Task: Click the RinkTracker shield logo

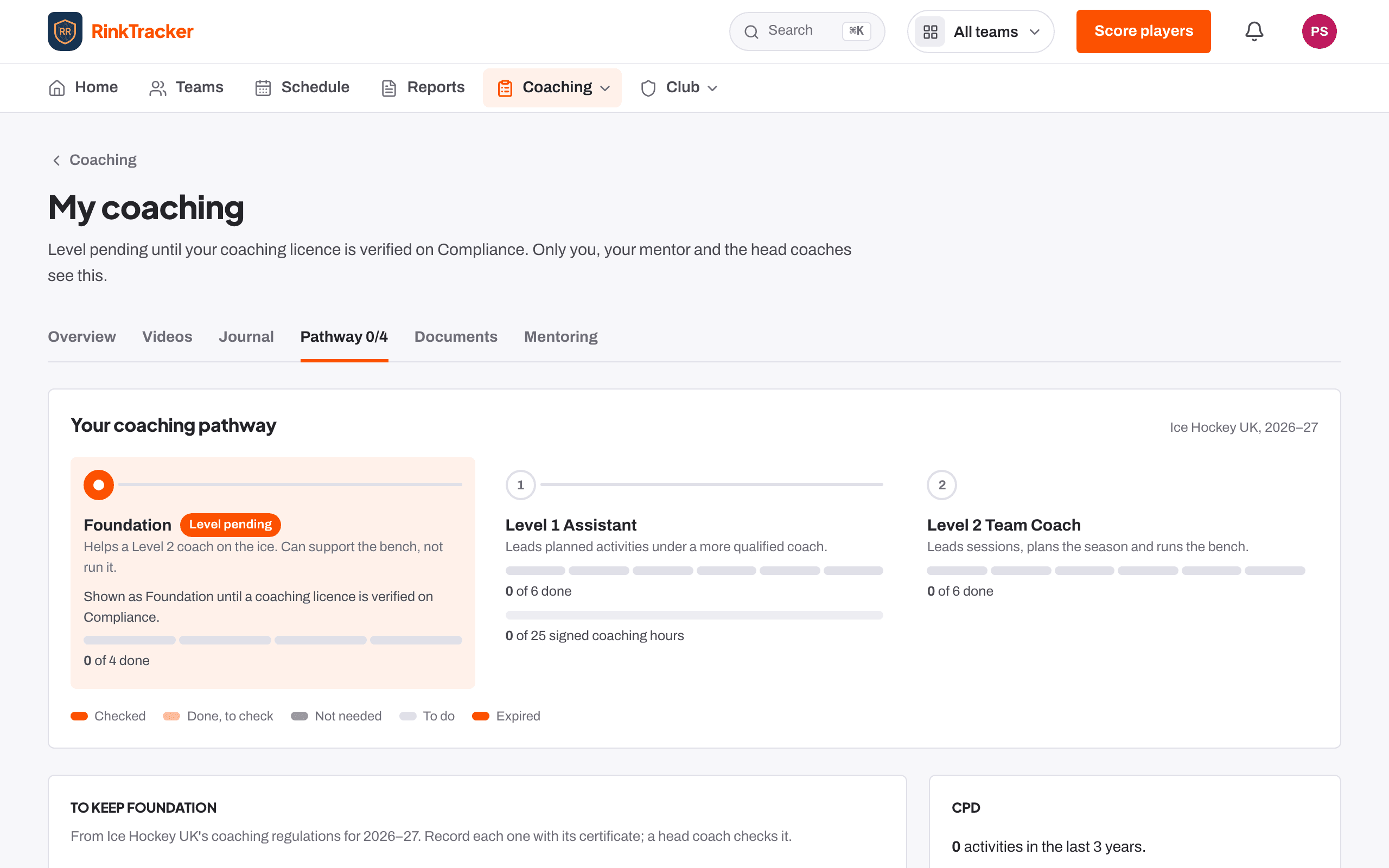Action: (x=65, y=31)
